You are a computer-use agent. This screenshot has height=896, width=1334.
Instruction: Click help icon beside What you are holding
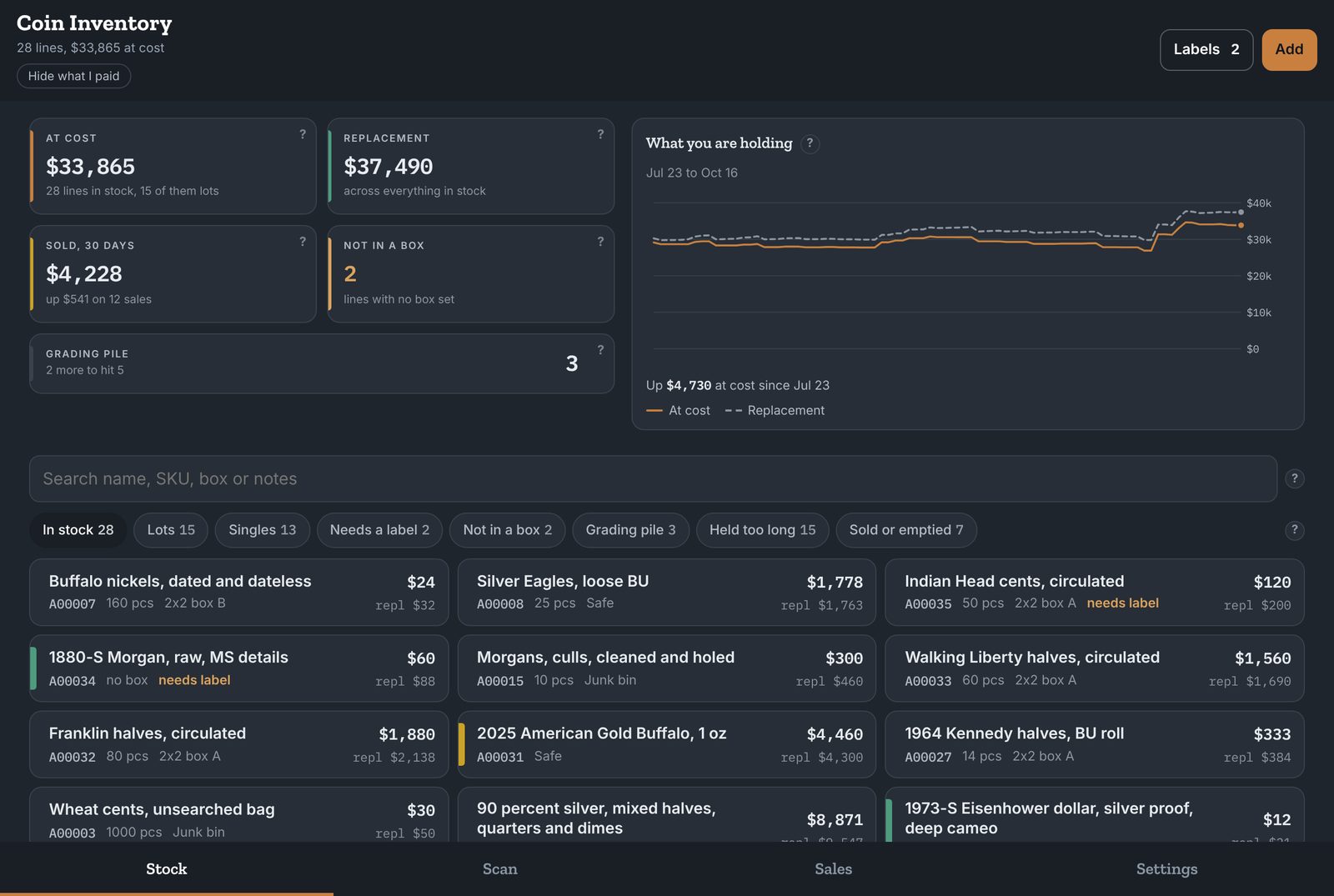[x=810, y=143]
